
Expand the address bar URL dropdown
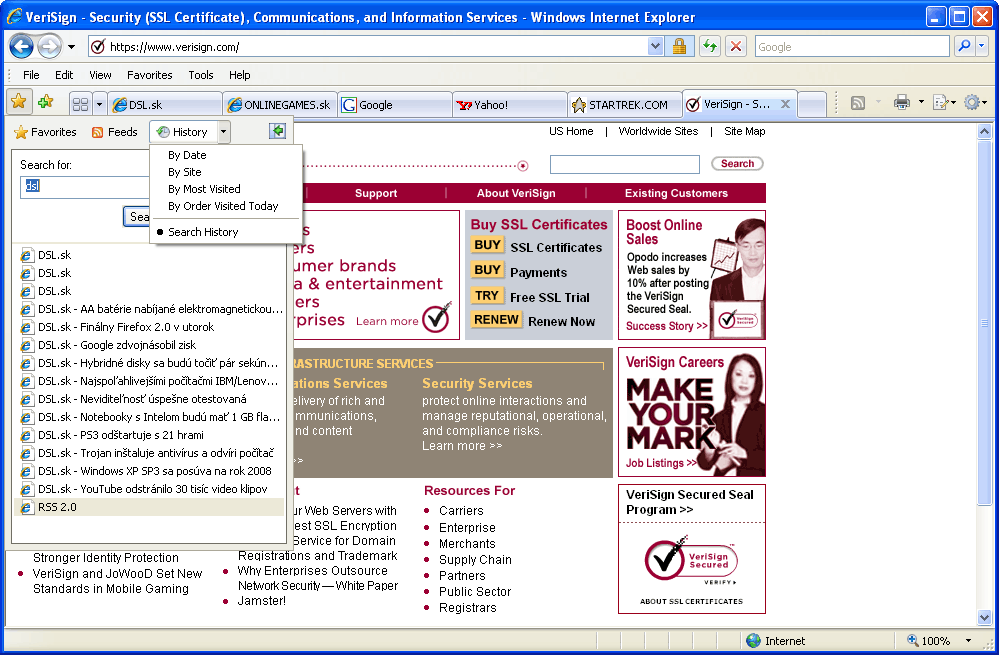[x=655, y=47]
